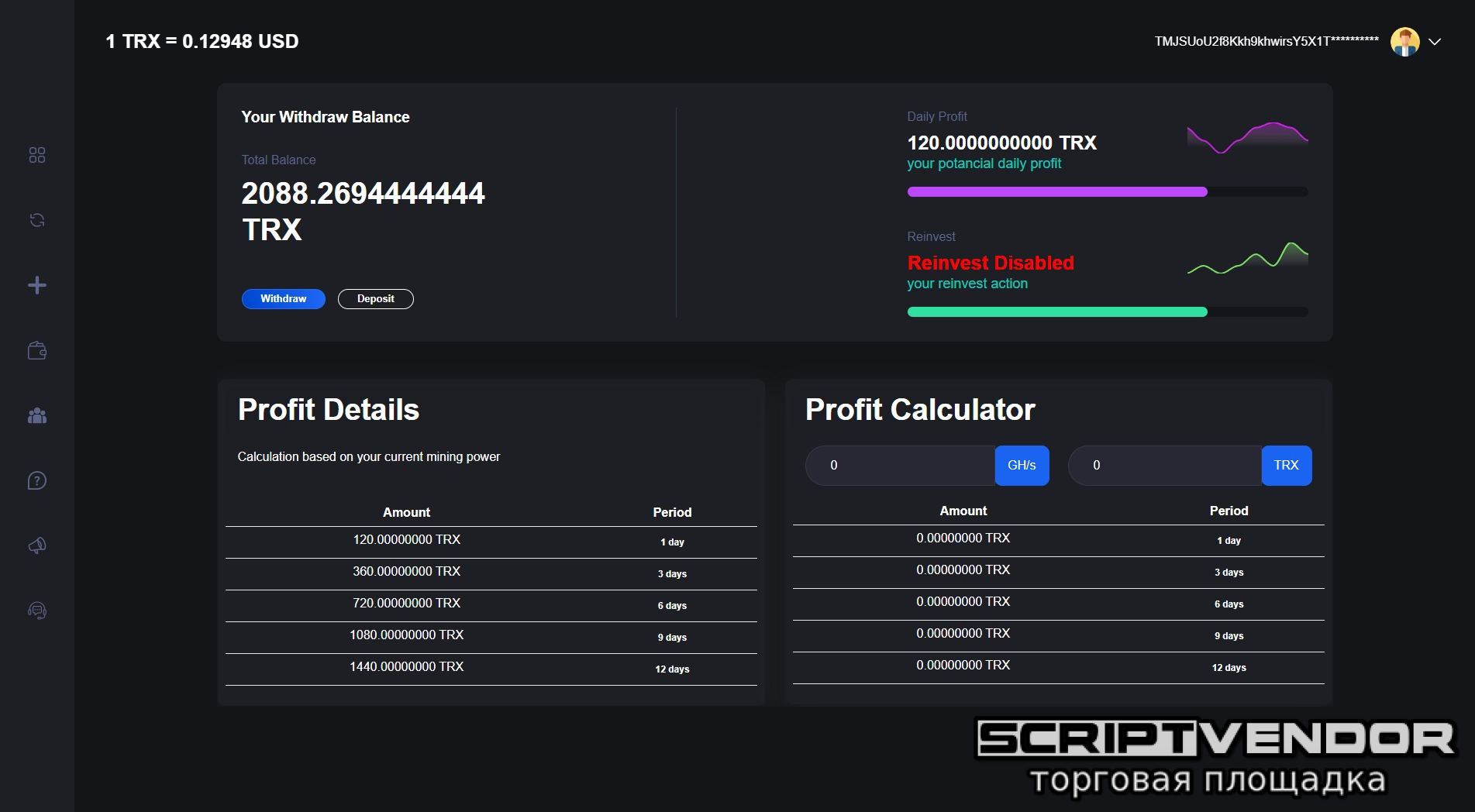Click 'Calculation based on your current mining power'
This screenshot has width=1475, height=812.
[x=369, y=457]
